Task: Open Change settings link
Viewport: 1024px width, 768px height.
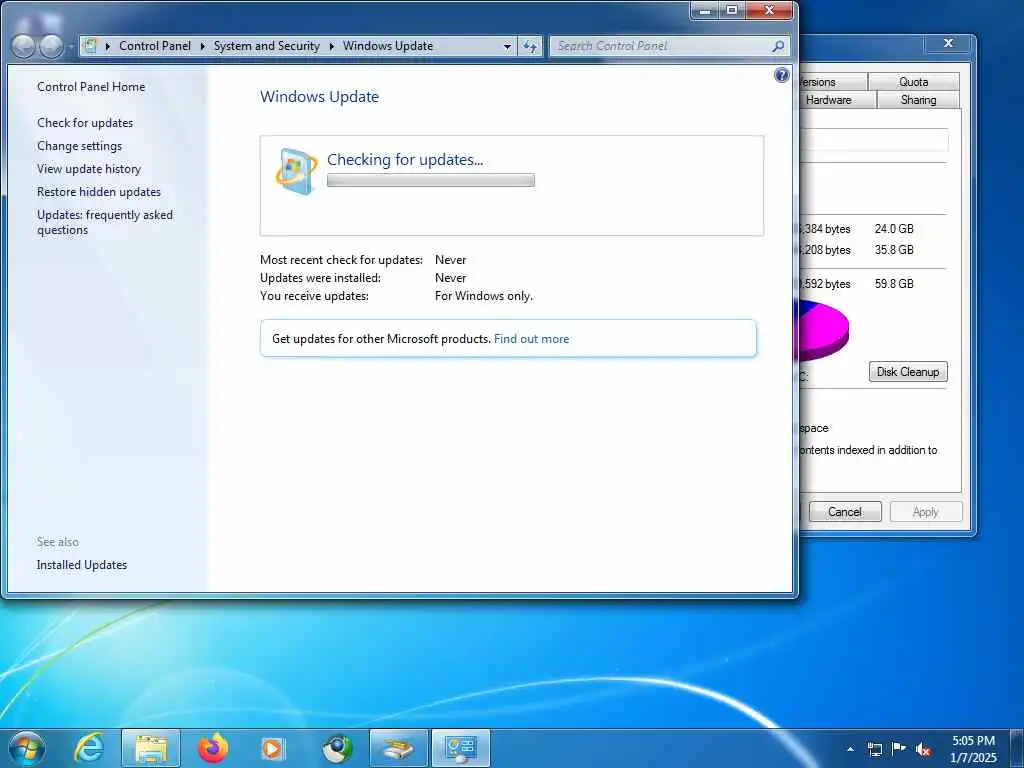Action: pyautogui.click(x=79, y=146)
